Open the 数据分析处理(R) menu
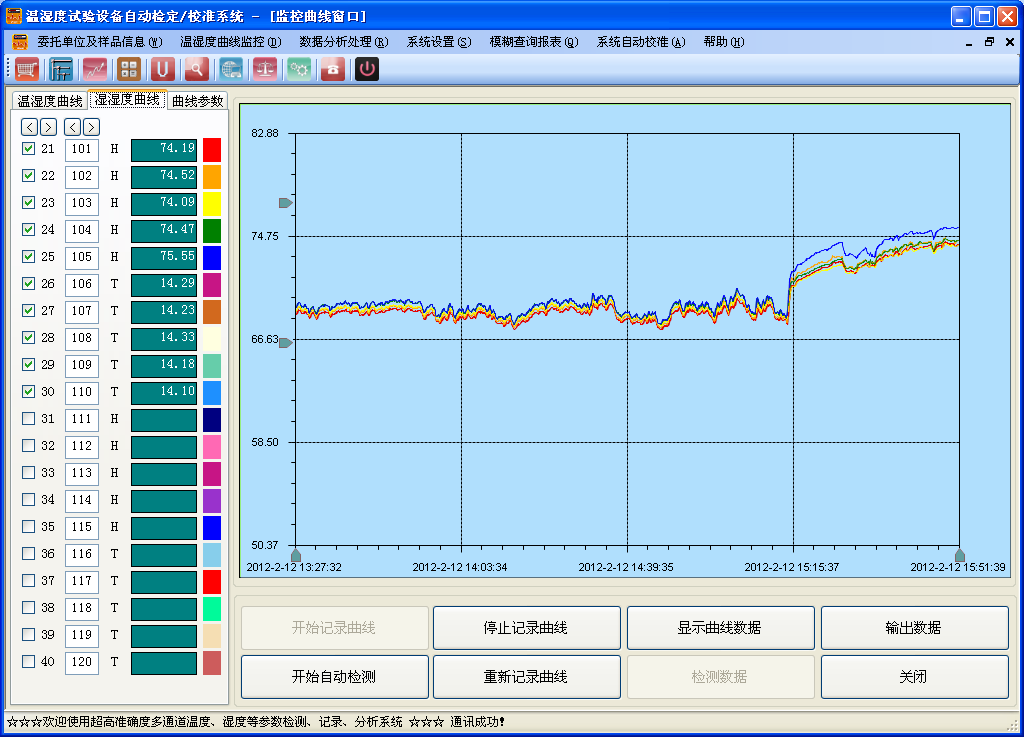 343,42
